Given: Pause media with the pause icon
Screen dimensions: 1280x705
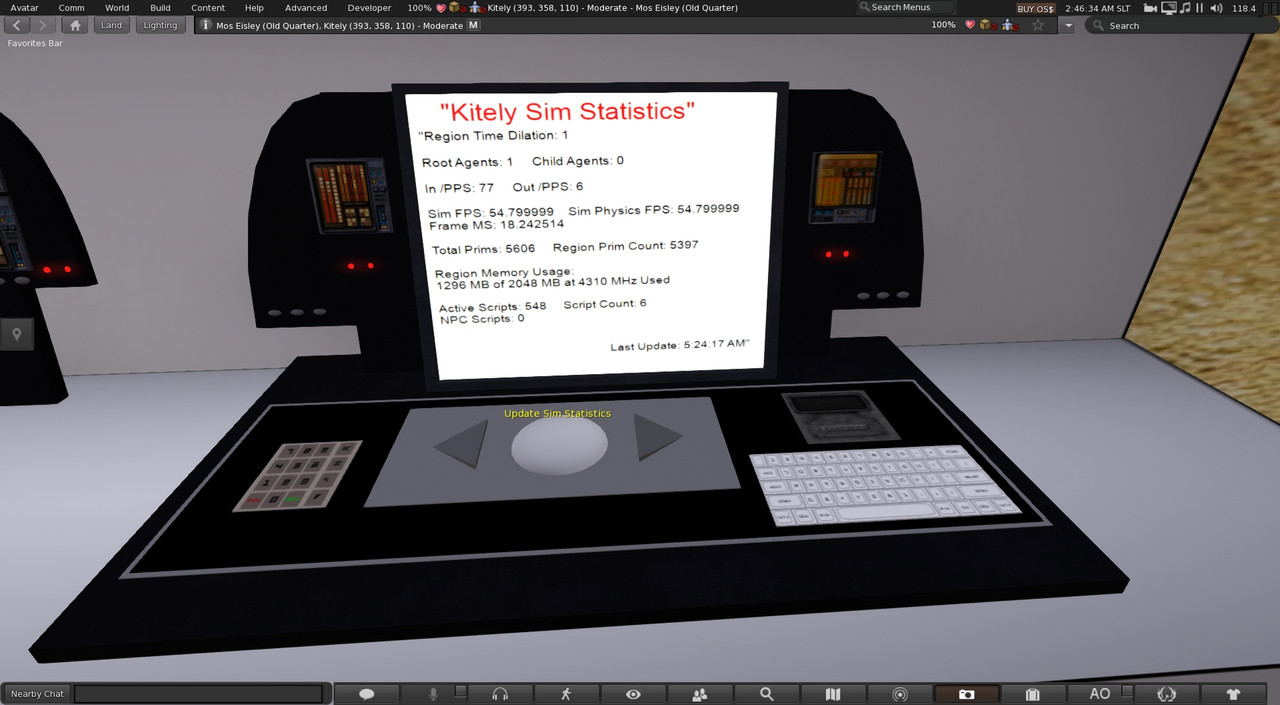Looking at the screenshot, I should 1199,8.
